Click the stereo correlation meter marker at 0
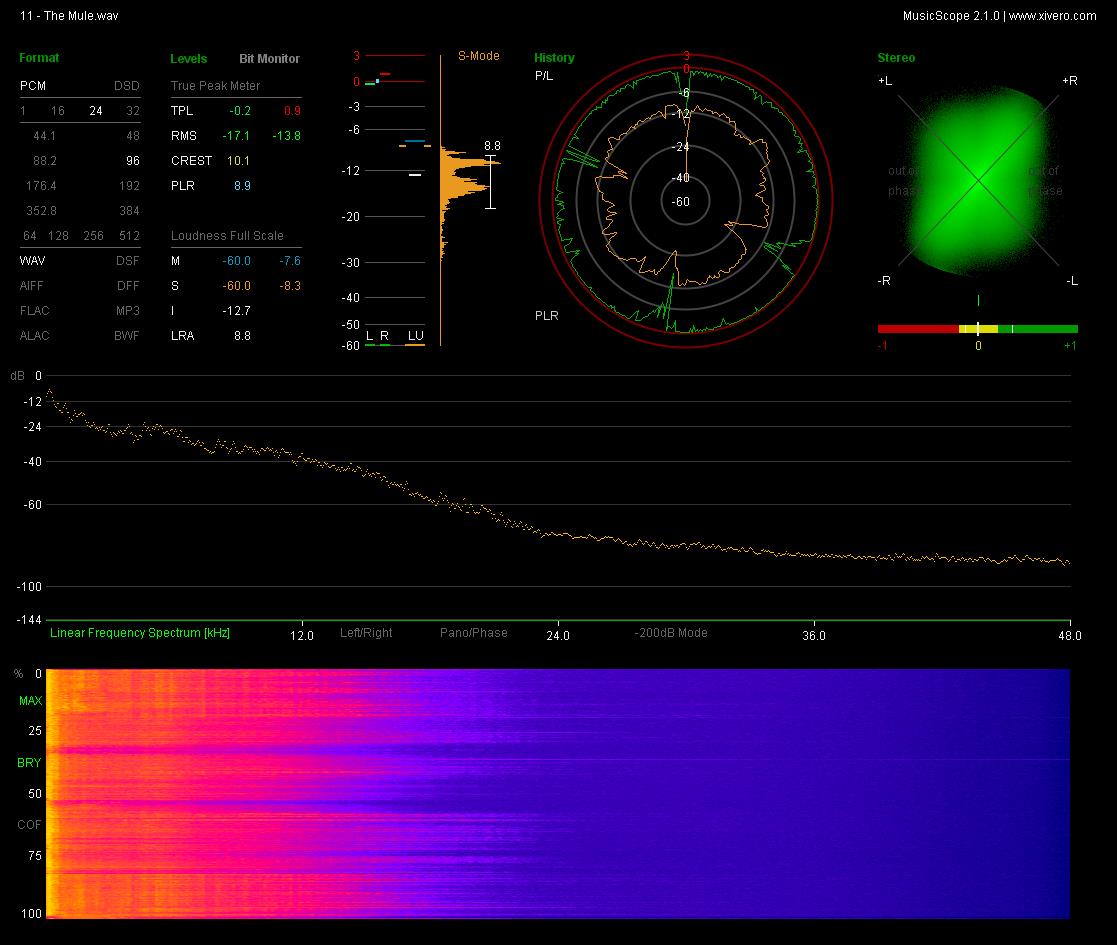The image size is (1117, 945). point(978,329)
